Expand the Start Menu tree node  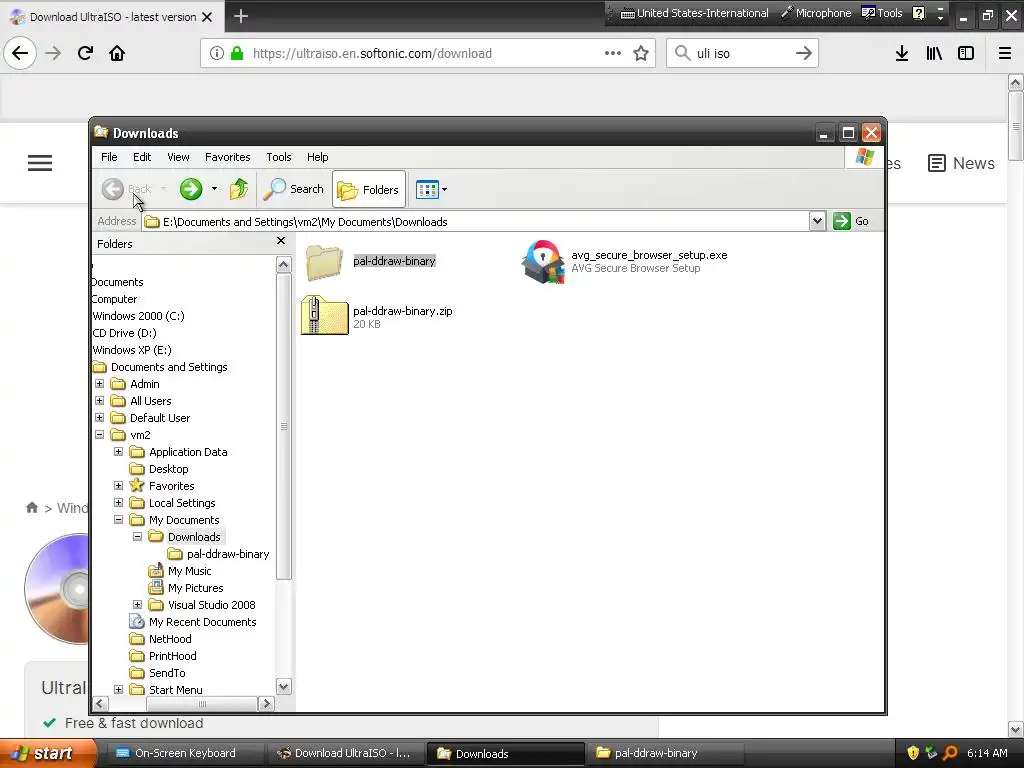click(118, 690)
